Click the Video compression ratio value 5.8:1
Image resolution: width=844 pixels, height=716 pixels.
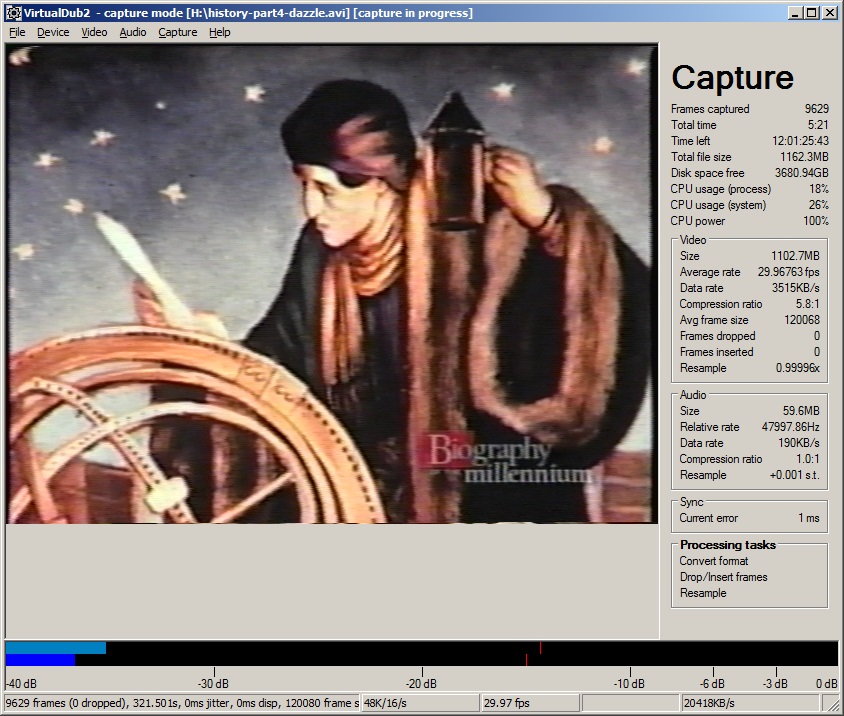pyautogui.click(x=807, y=304)
